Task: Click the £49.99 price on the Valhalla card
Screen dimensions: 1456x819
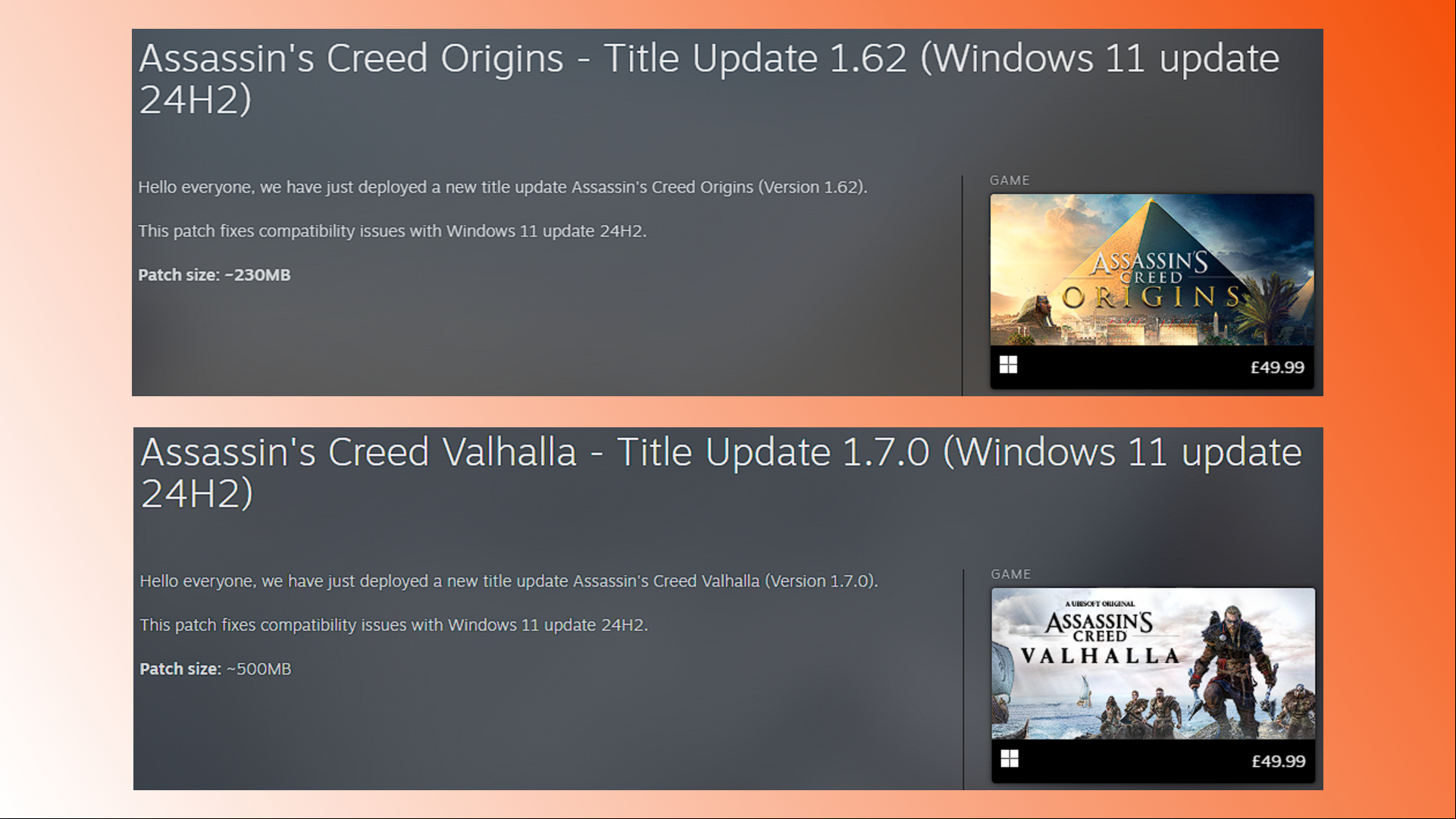Action: (1279, 761)
